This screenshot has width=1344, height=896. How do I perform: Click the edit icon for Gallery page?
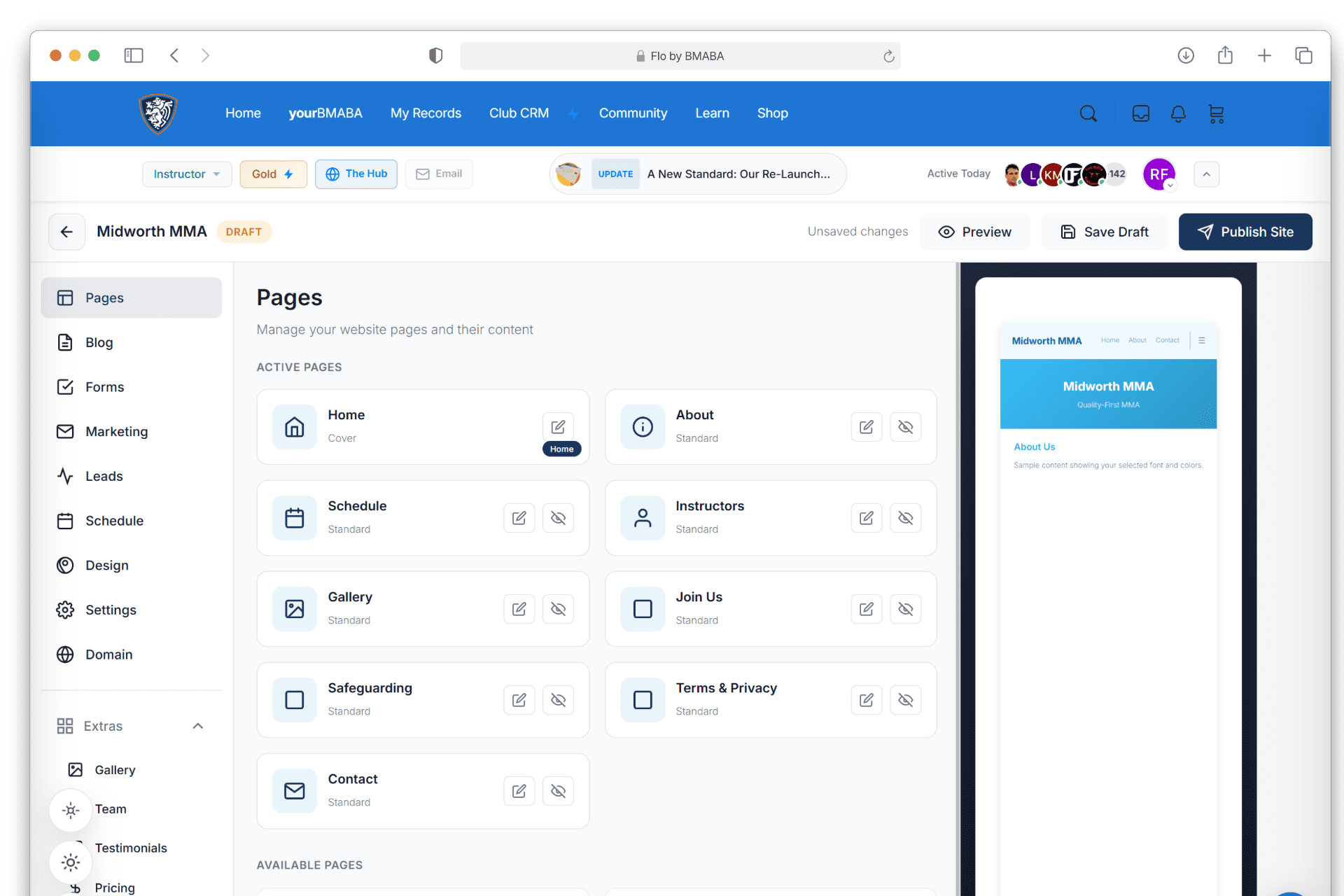(519, 609)
